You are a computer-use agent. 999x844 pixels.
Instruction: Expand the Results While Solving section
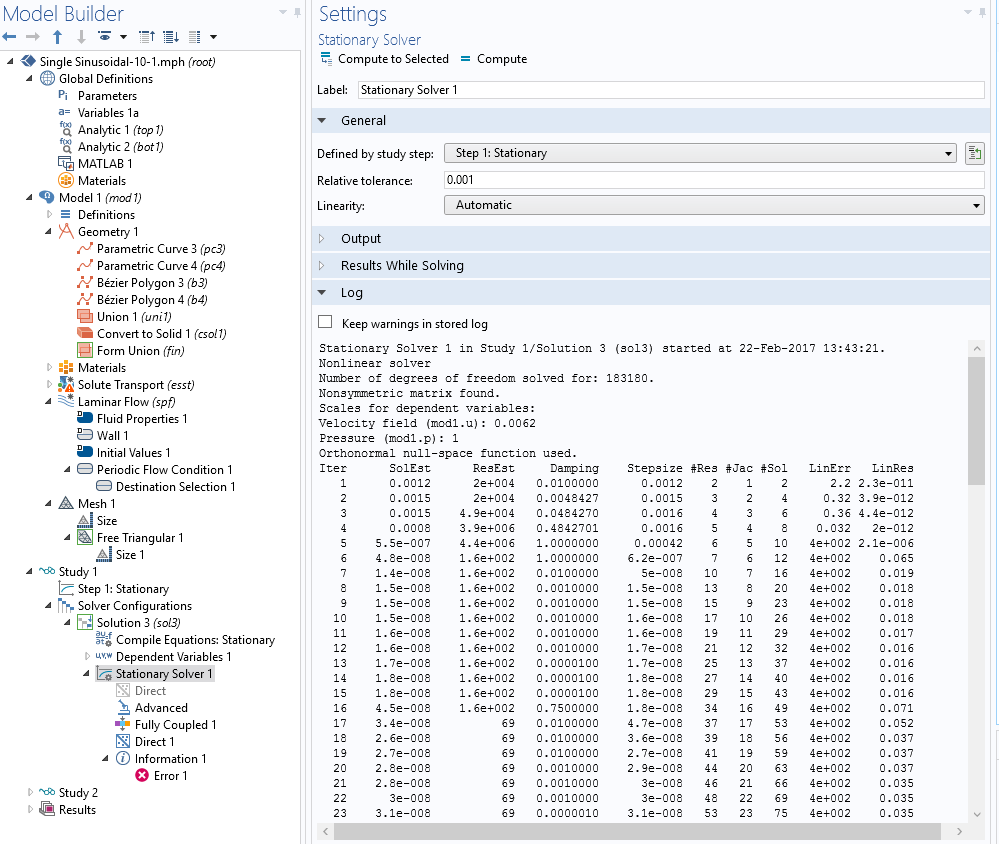tap(402, 266)
